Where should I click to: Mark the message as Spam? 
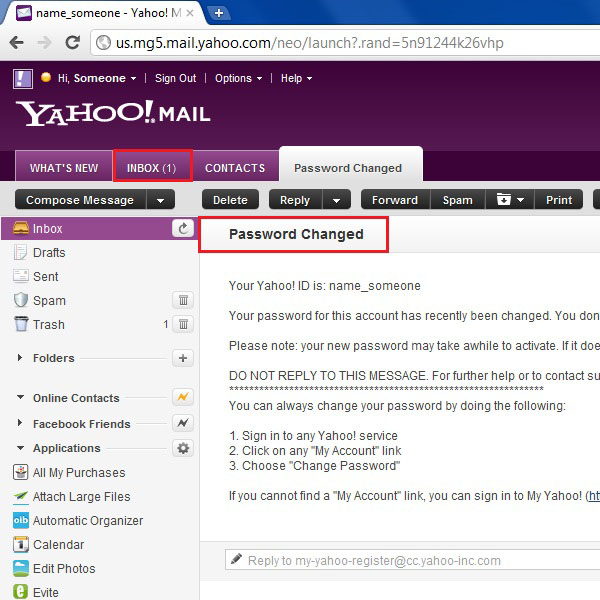[458, 200]
